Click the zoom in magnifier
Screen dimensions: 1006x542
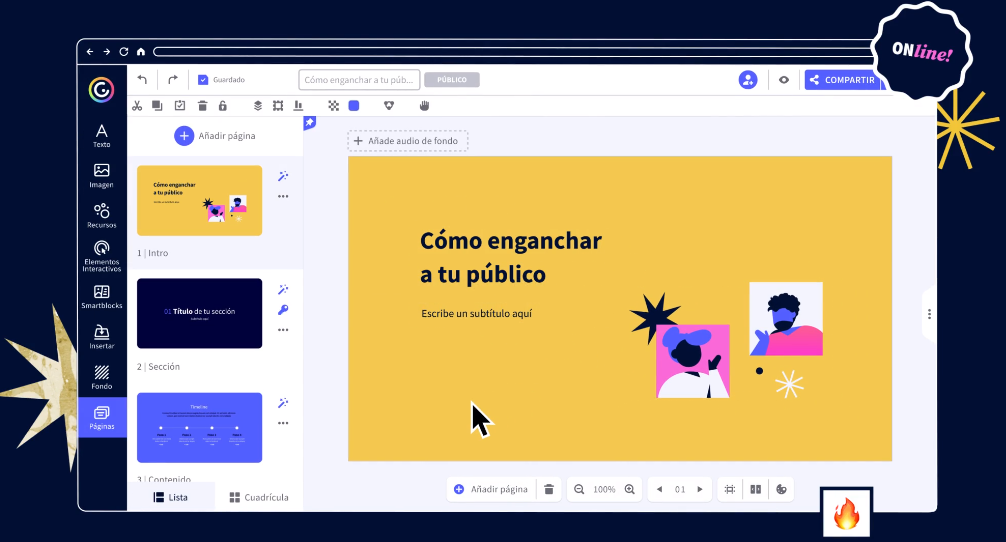point(630,489)
